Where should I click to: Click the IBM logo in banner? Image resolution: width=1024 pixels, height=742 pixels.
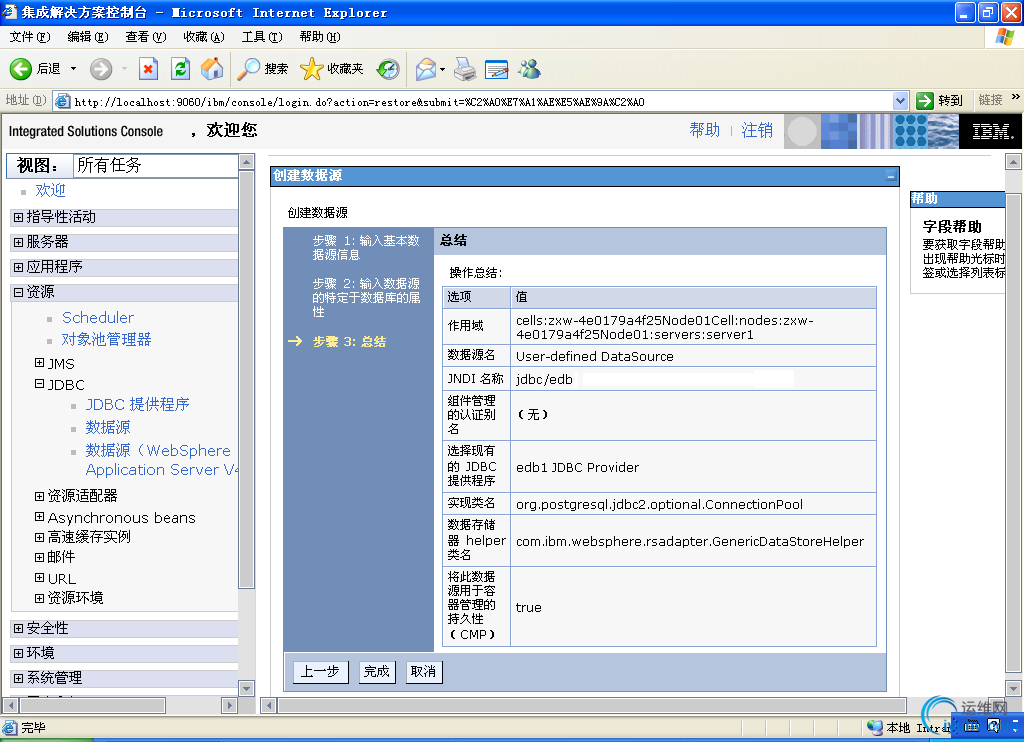tap(993, 131)
